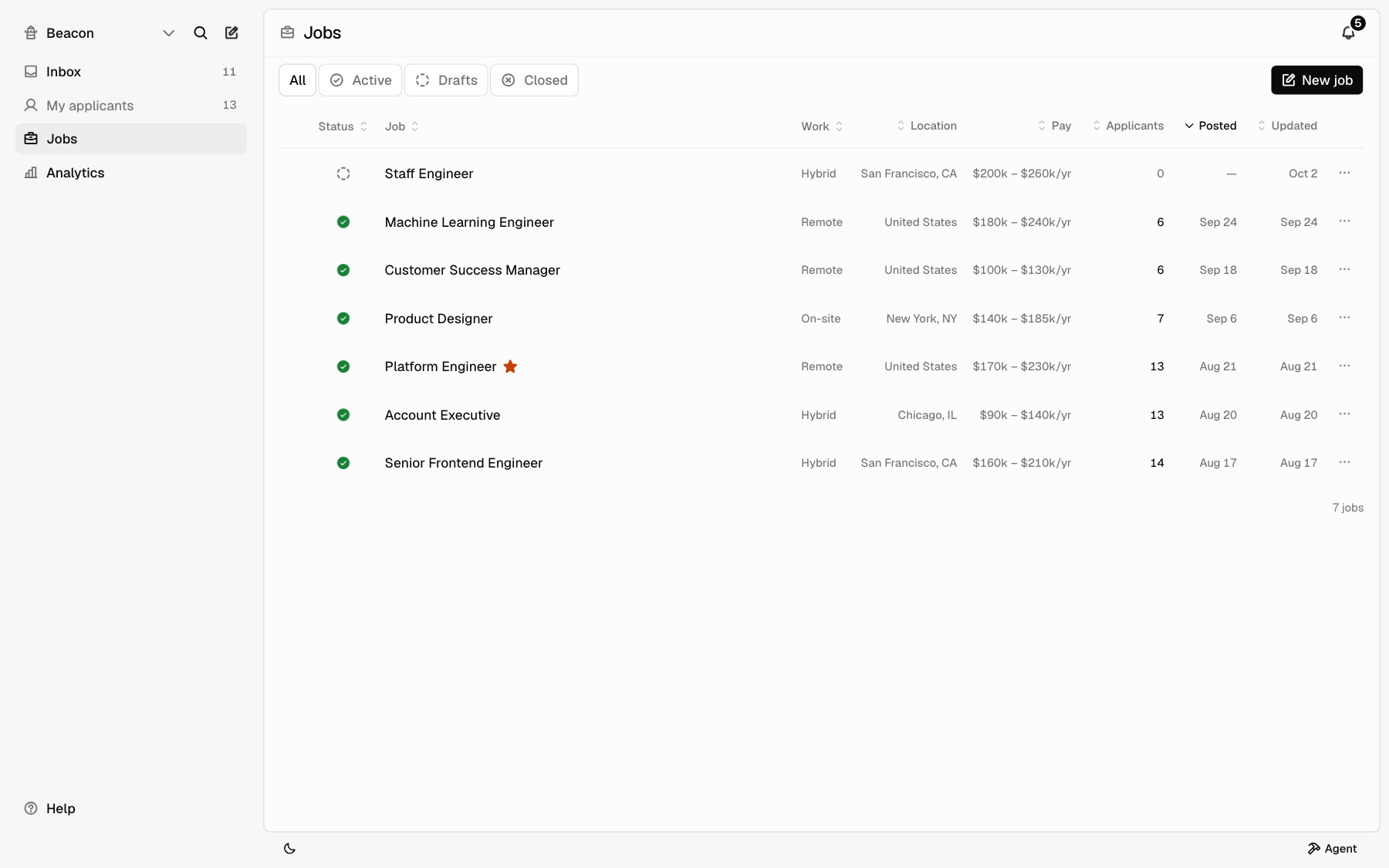Open row menu for Machine Learning Engineer
The image size is (1389, 868).
[x=1344, y=221]
